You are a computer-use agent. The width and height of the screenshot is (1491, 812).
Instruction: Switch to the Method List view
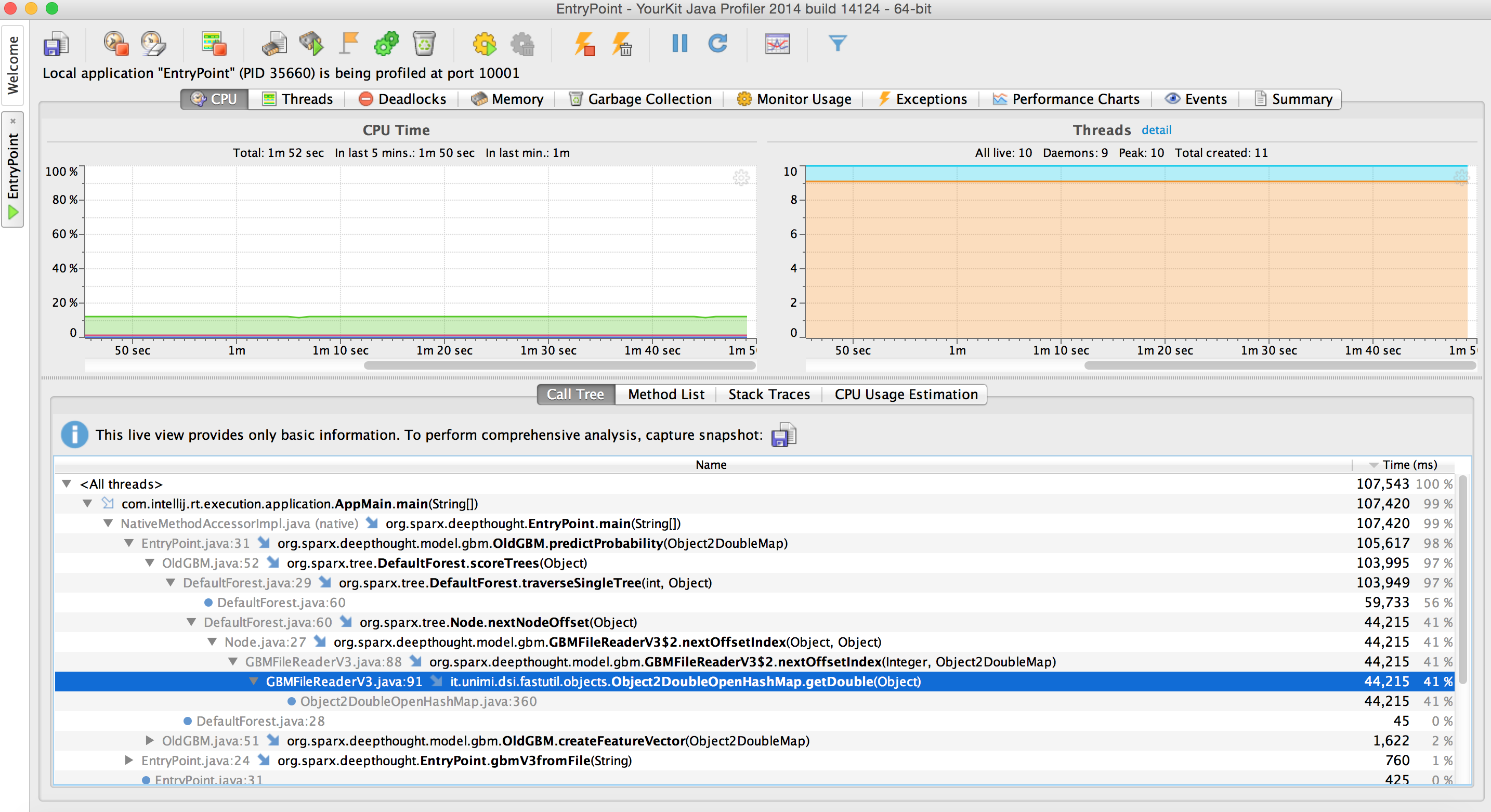[x=665, y=394]
